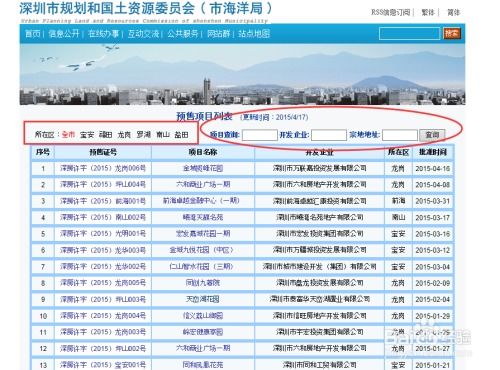Viewport: 500px width, 370px height.
Task: Select the 前海 district cell in row 3
Action: pos(398,201)
